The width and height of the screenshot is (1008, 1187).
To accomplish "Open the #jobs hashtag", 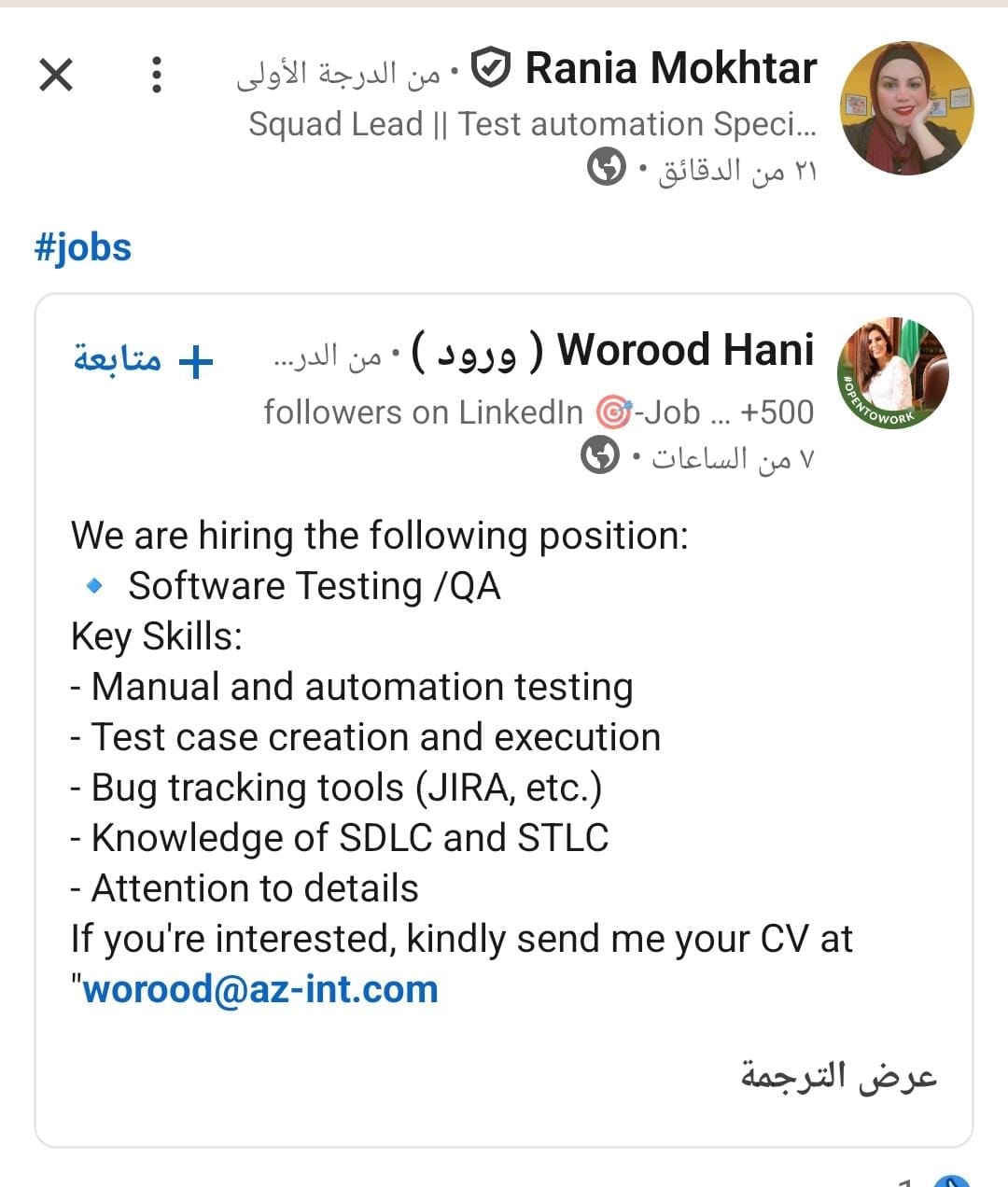I will [x=83, y=248].
